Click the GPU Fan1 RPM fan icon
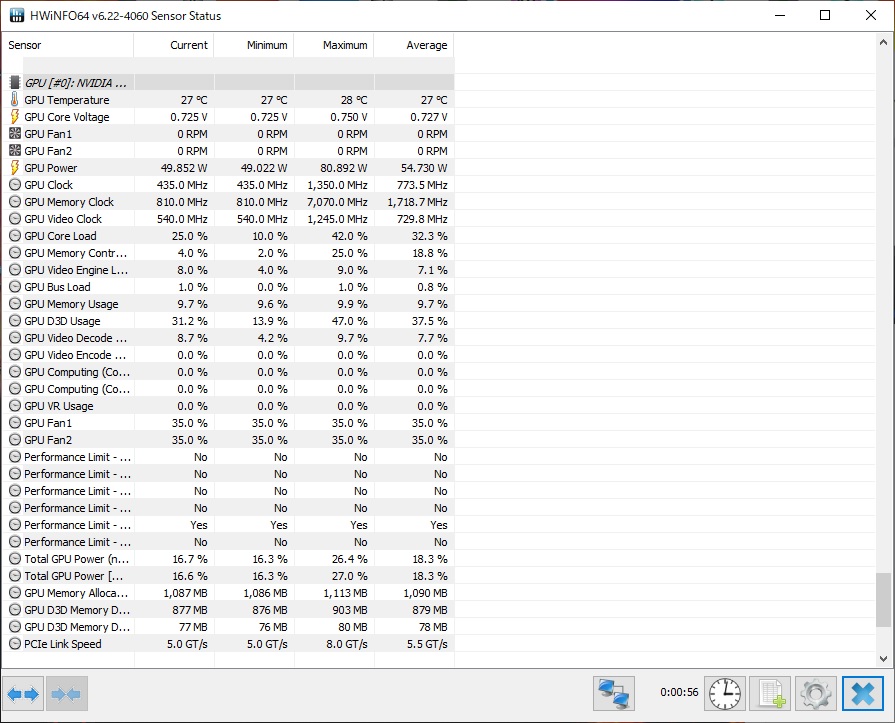 15,134
